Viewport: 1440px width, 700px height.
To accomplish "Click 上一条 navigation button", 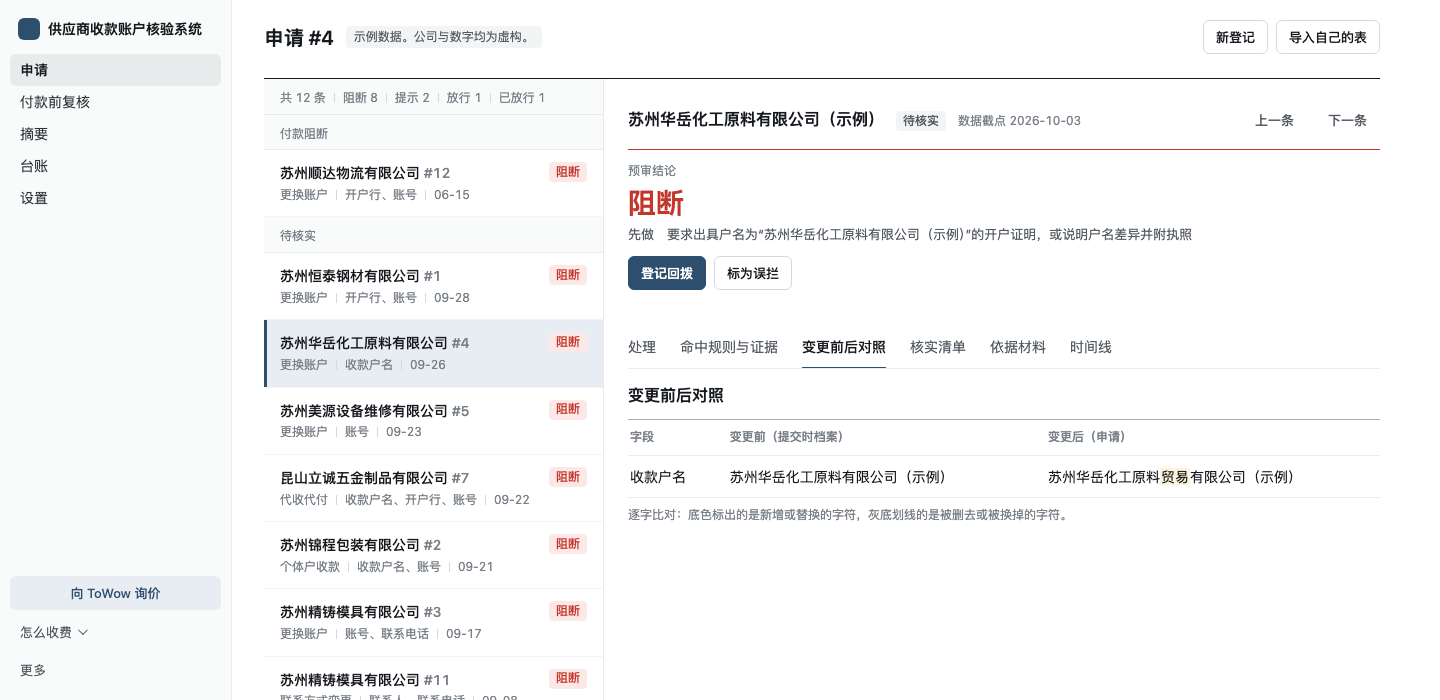I will pyautogui.click(x=1274, y=120).
